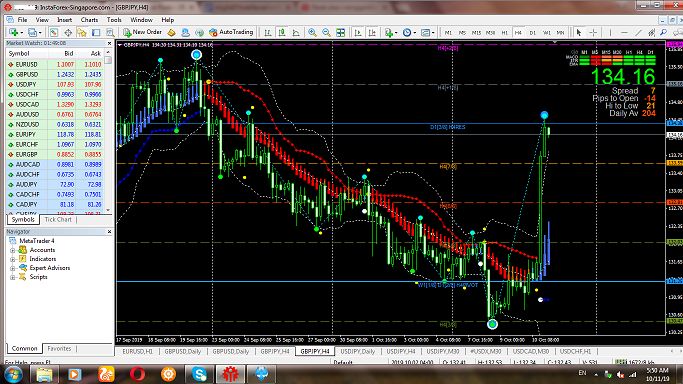Open the Strategy Tester icon
The width and height of the screenshot is (683, 384).
[110, 32]
